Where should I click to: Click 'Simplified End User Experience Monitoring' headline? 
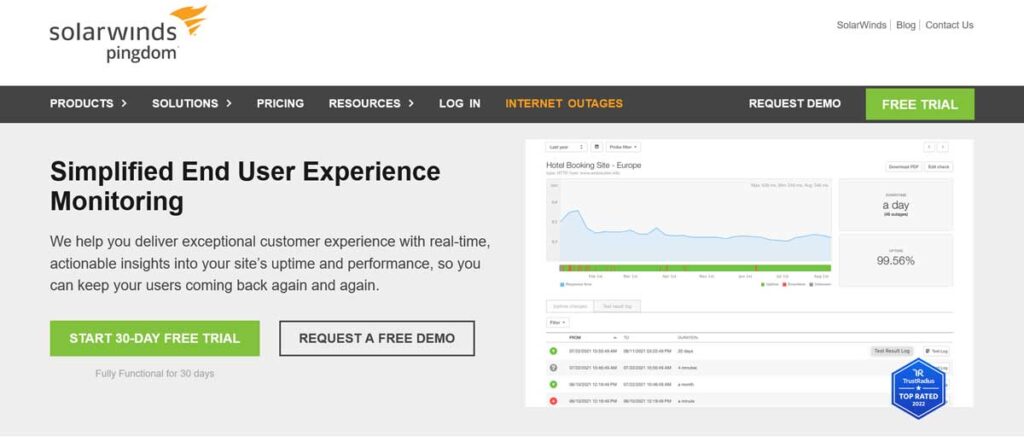tap(245, 187)
